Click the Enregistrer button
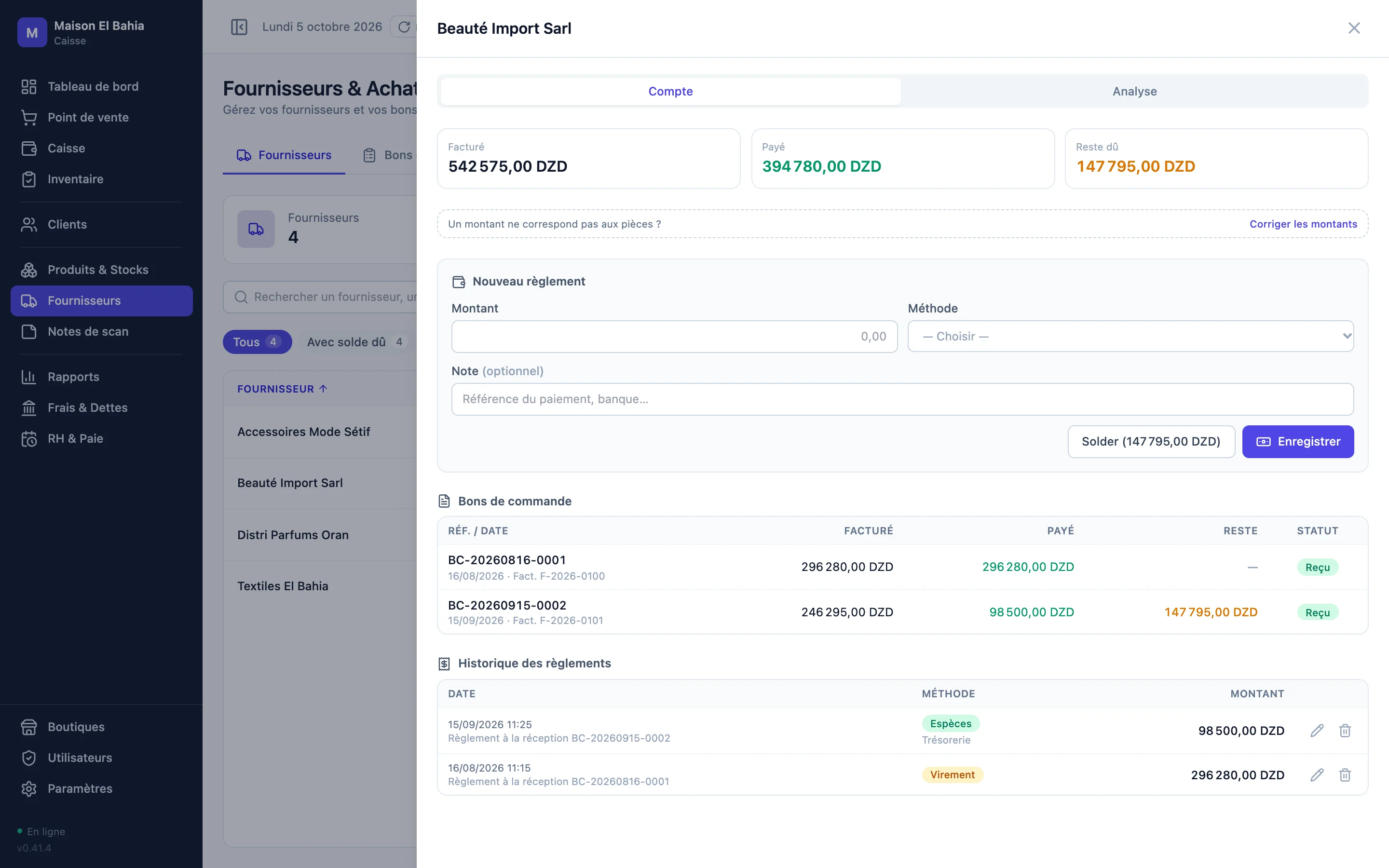Screen dimensions: 1389x868 (x=1298, y=441)
